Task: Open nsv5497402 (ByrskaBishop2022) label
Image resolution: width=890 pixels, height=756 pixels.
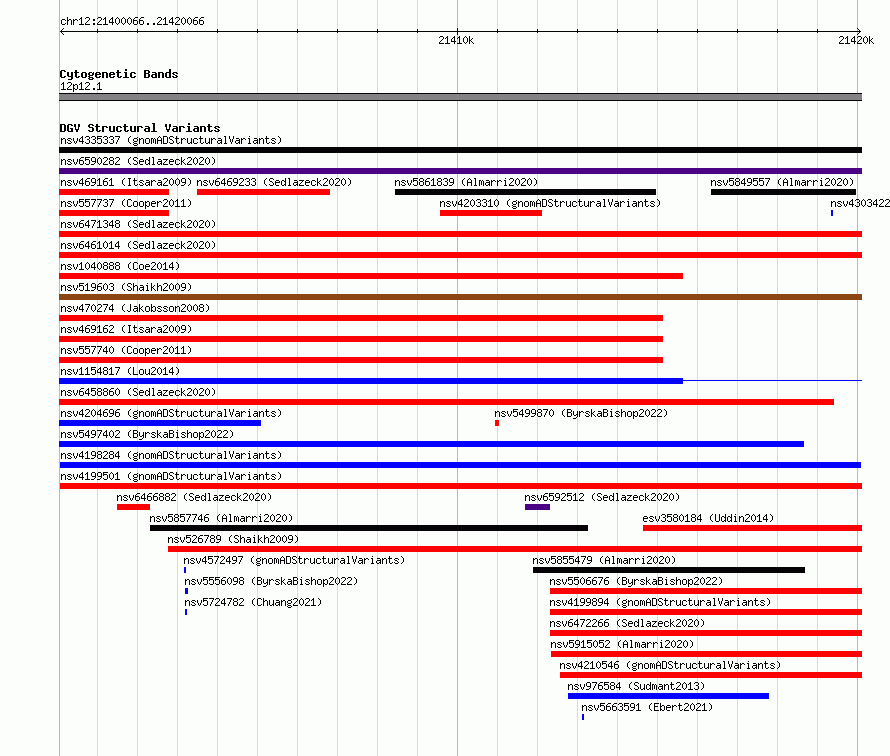Action: point(147,434)
